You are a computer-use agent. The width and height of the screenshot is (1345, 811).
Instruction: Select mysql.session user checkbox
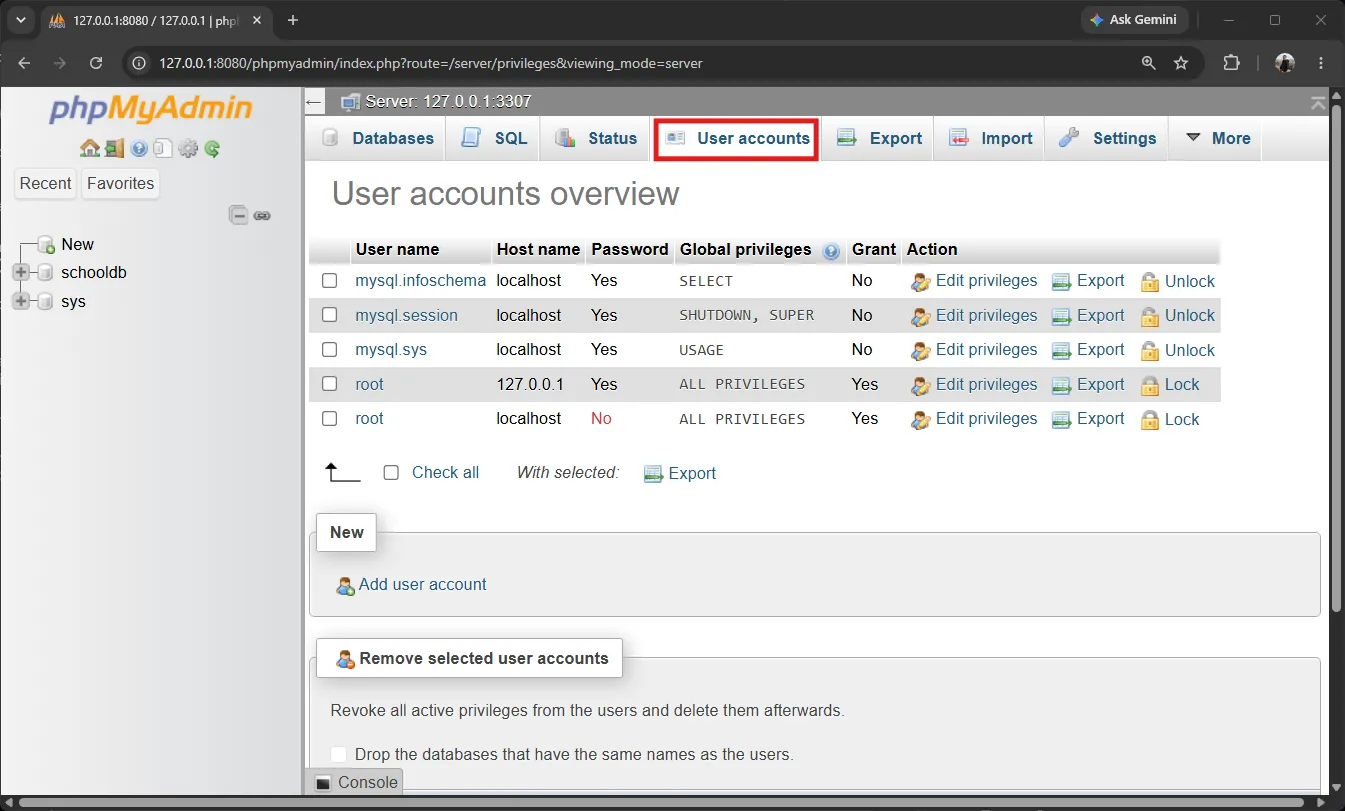click(x=329, y=315)
